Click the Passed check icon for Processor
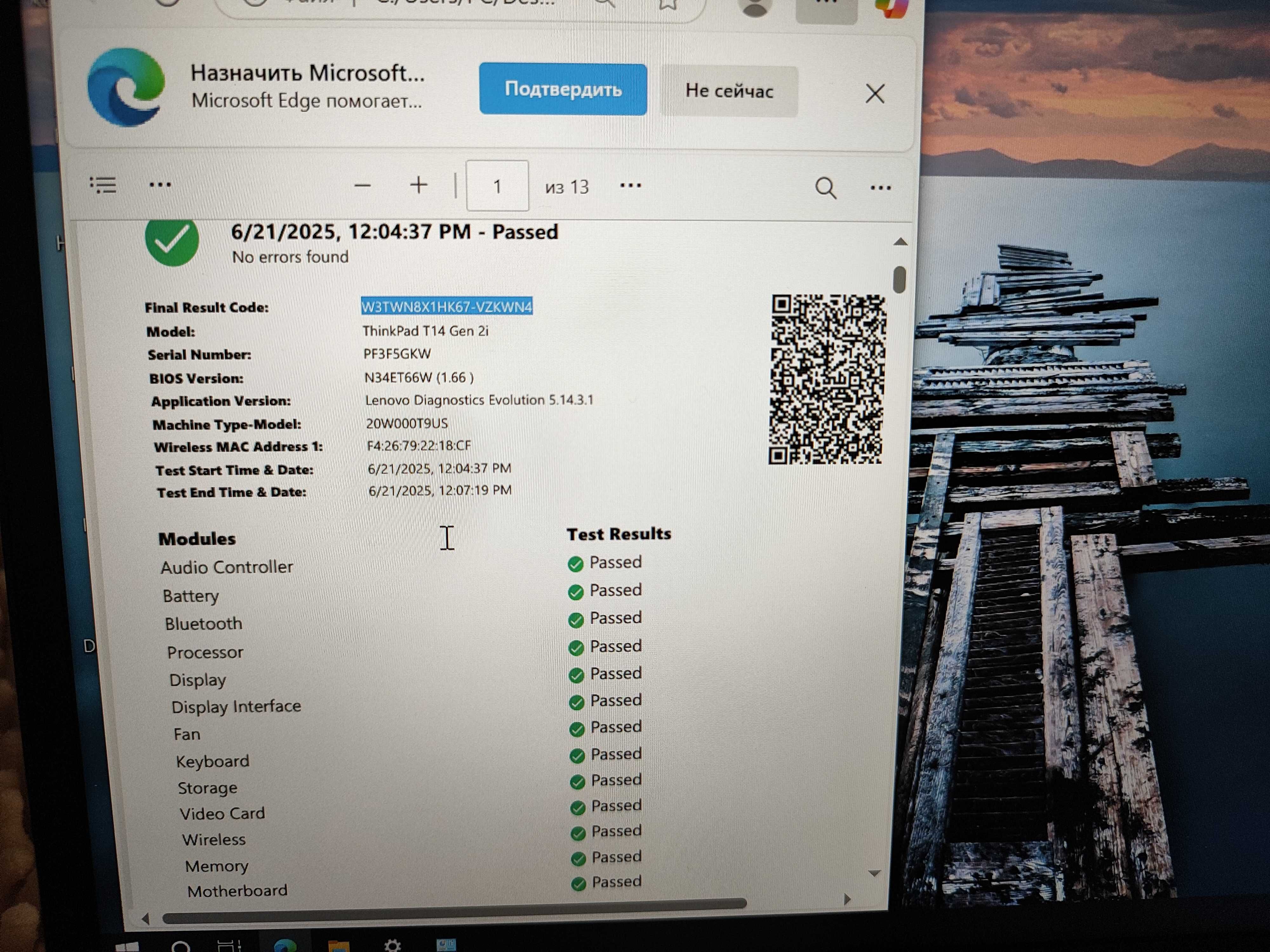The image size is (1270, 952). [x=576, y=648]
